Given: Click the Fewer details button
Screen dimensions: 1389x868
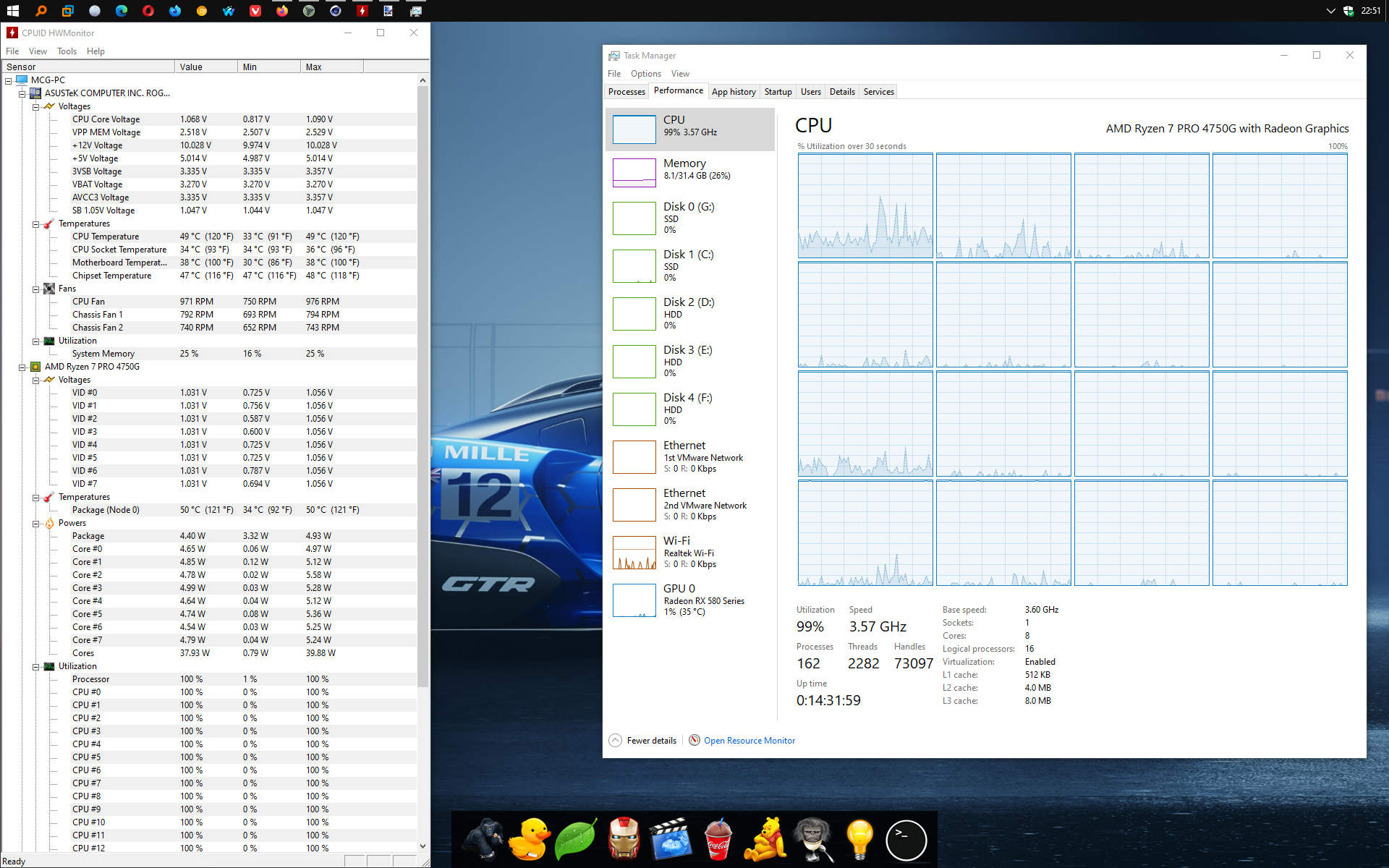Looking at the screenshot, I should (x=643, y=740).
